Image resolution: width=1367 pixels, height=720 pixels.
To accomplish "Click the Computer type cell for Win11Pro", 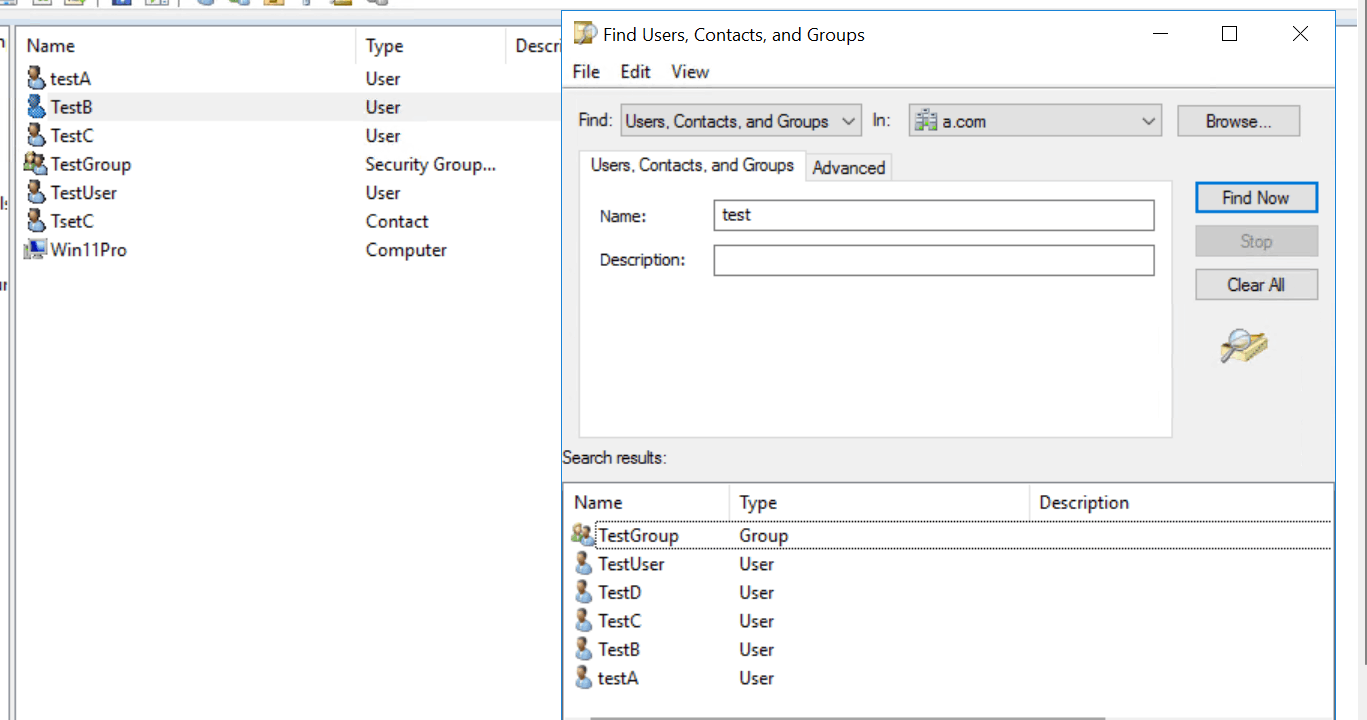I will 406,250.
